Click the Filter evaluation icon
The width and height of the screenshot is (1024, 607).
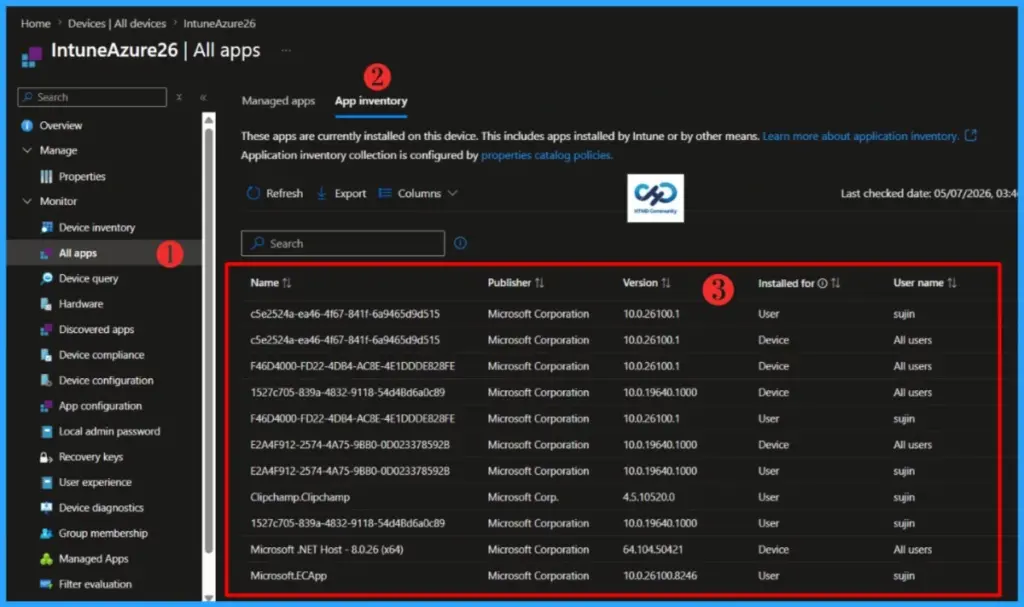pos(46,584)
